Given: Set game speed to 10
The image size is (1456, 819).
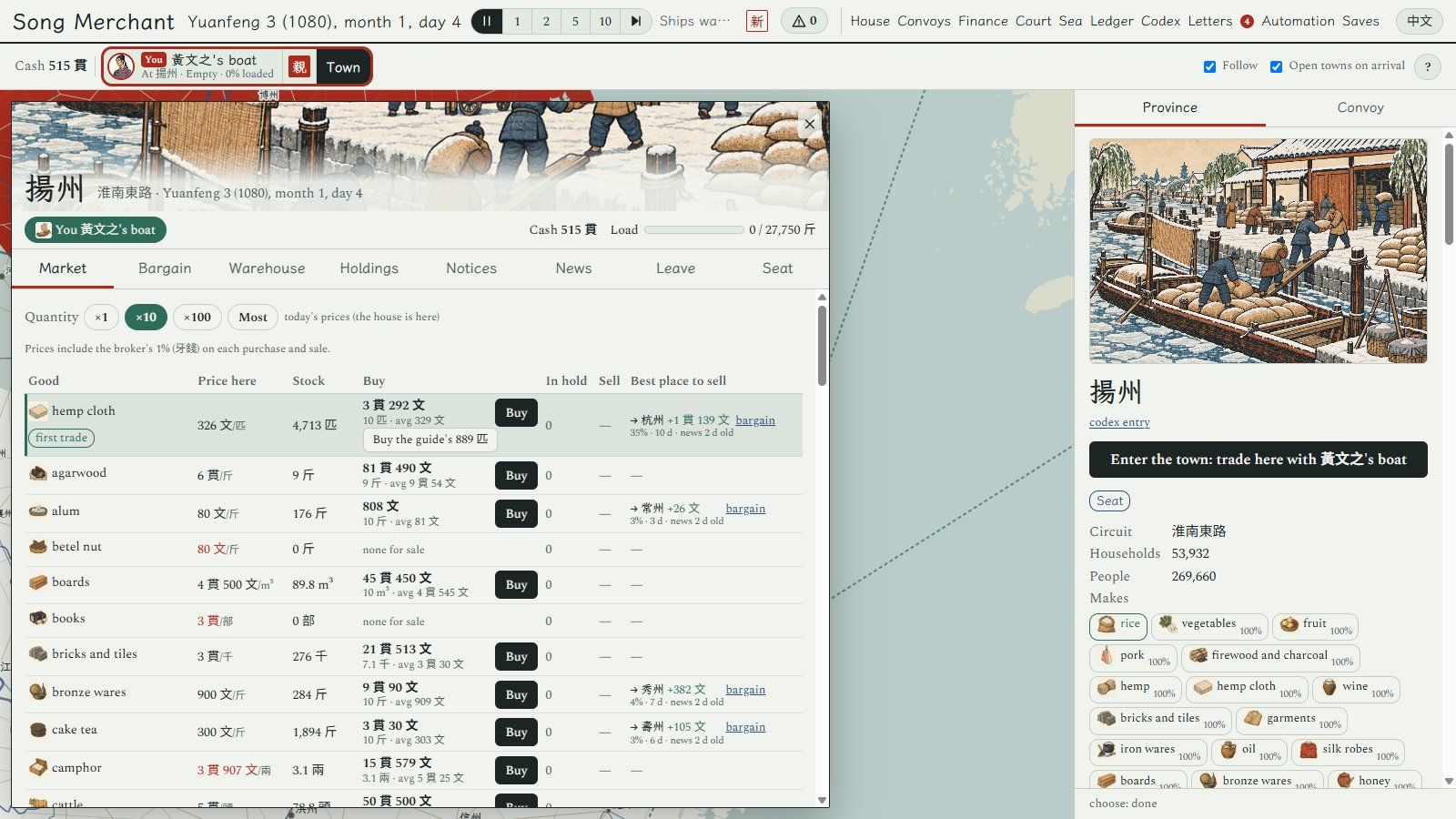Looking at the screenshot, I should tap(605, 21).
